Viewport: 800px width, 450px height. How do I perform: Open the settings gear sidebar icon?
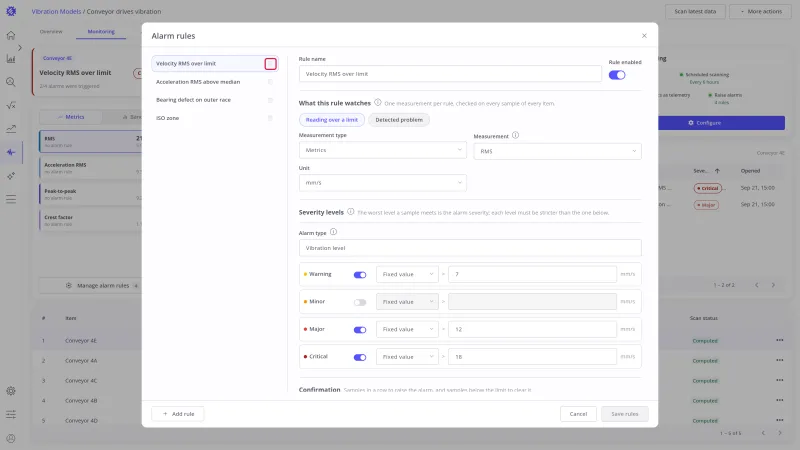11,391
